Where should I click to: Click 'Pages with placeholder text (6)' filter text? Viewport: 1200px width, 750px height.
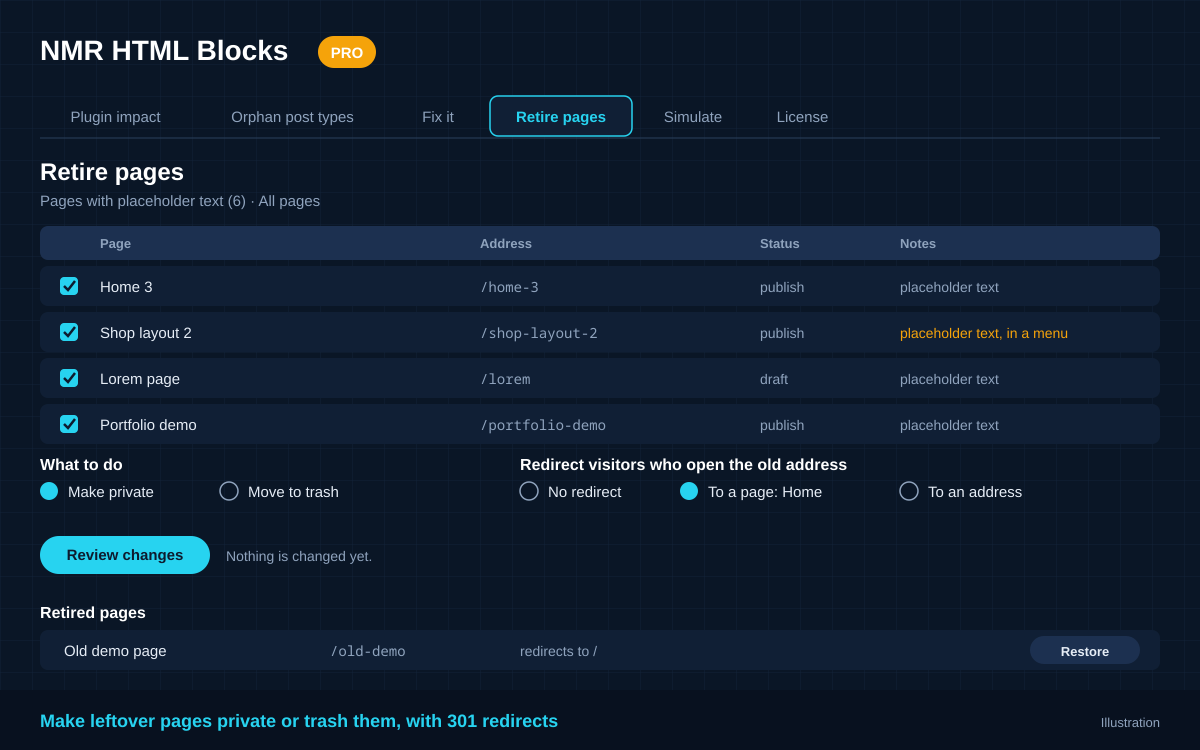[x=143, y=201]
